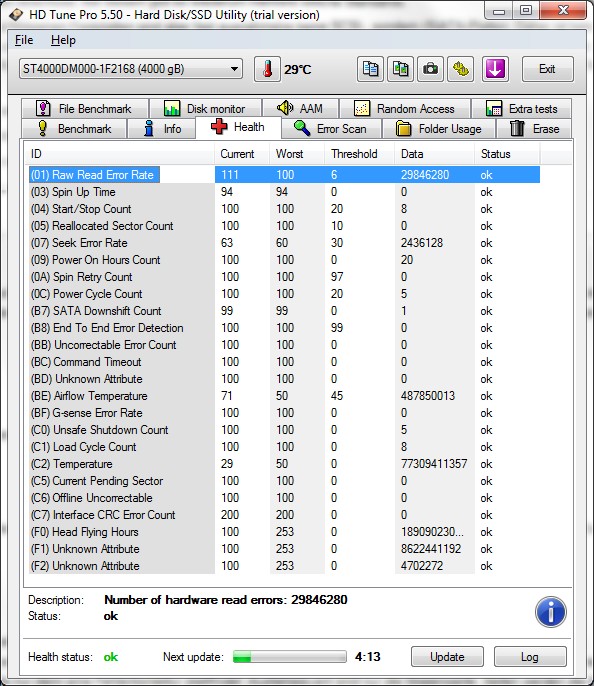This screenshot has width=594, height=686.
Task: Switch to the AAM tab
Action: tap(300, 108)
